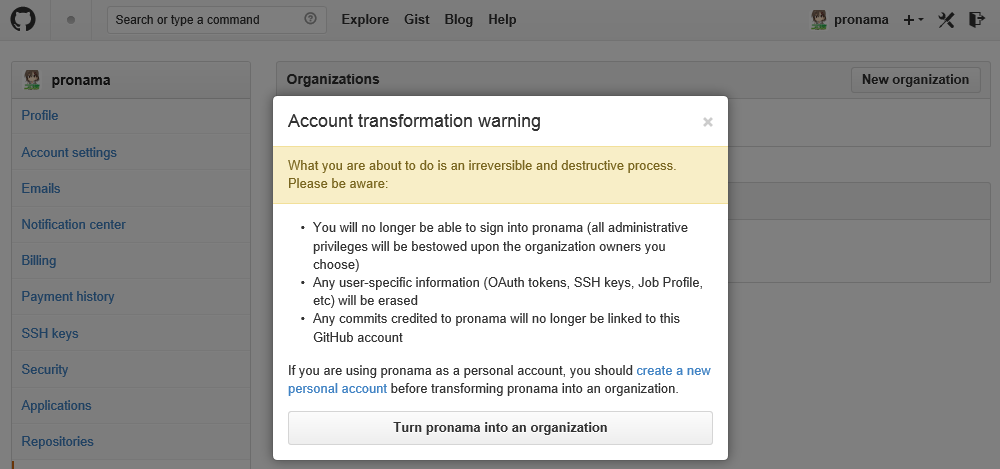Click the GitHub Octocat logo
1000x469 pixels.
pos(23,19)
